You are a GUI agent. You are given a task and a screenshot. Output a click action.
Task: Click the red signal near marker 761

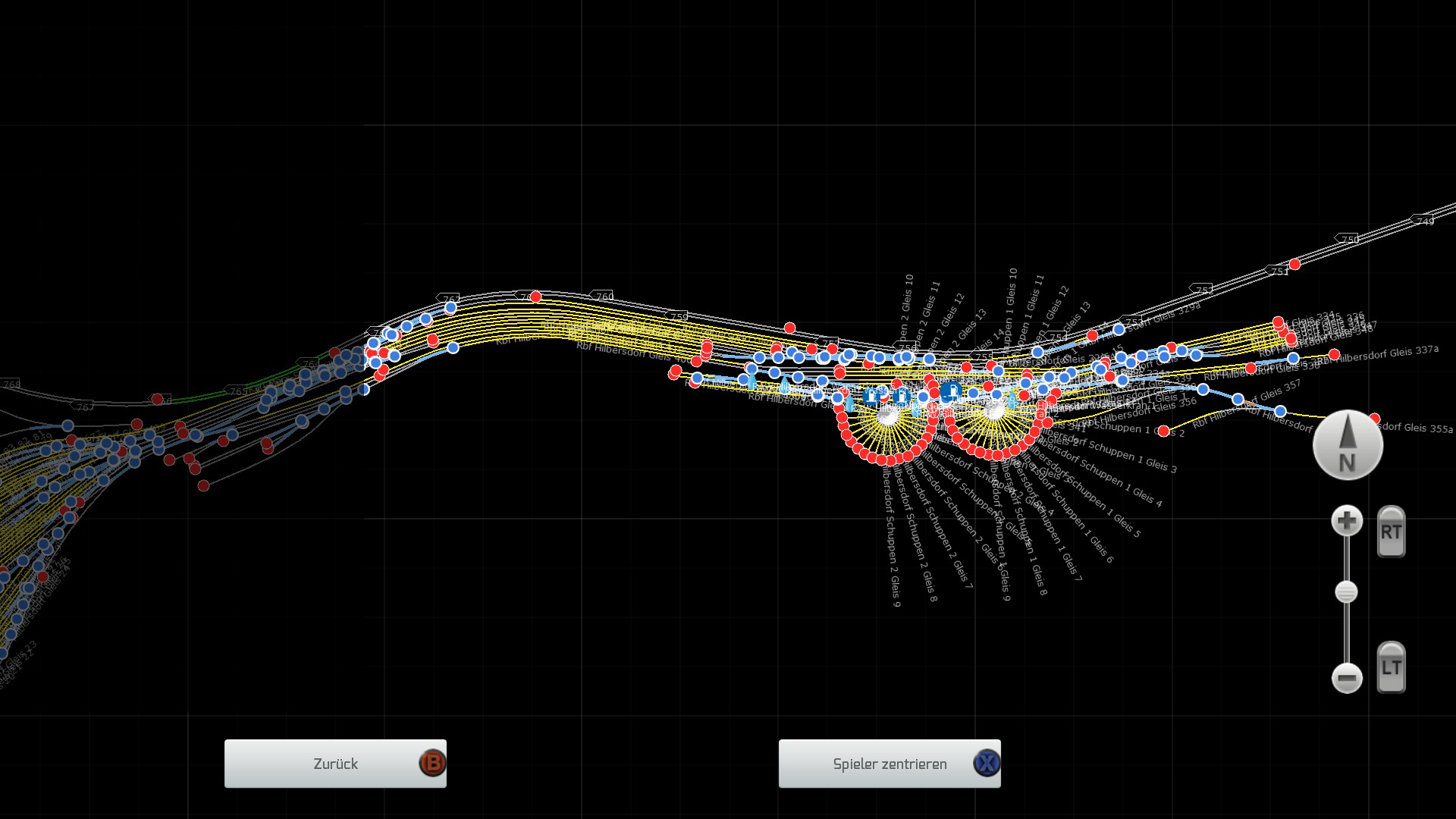click(535, 297)
